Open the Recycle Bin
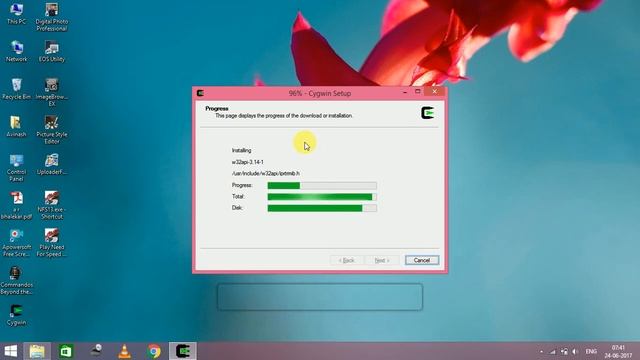Image resolution: width=640 pixels, height=360 pixels. [x=16, y=89]
